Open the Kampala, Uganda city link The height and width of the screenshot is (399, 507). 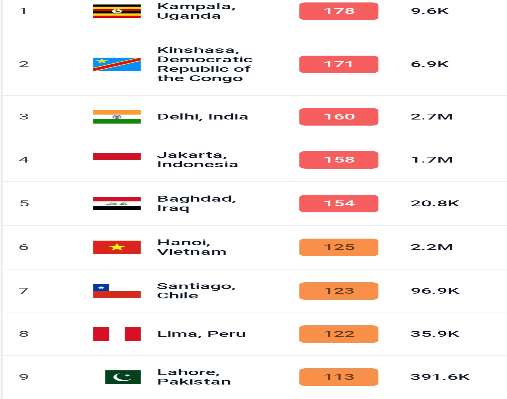pyautogui.click(x=196, y=11)
